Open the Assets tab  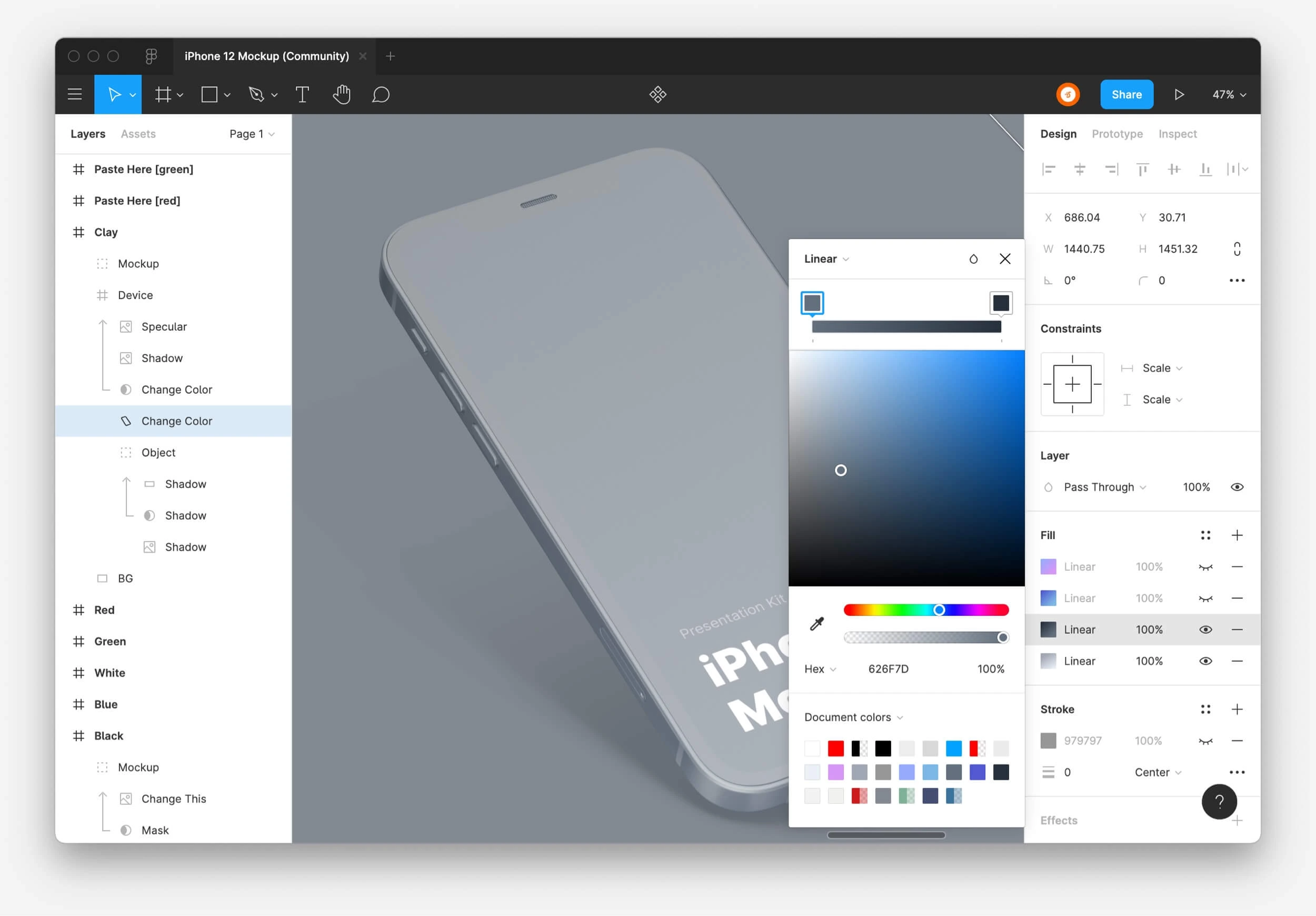(x=138, y=134)
